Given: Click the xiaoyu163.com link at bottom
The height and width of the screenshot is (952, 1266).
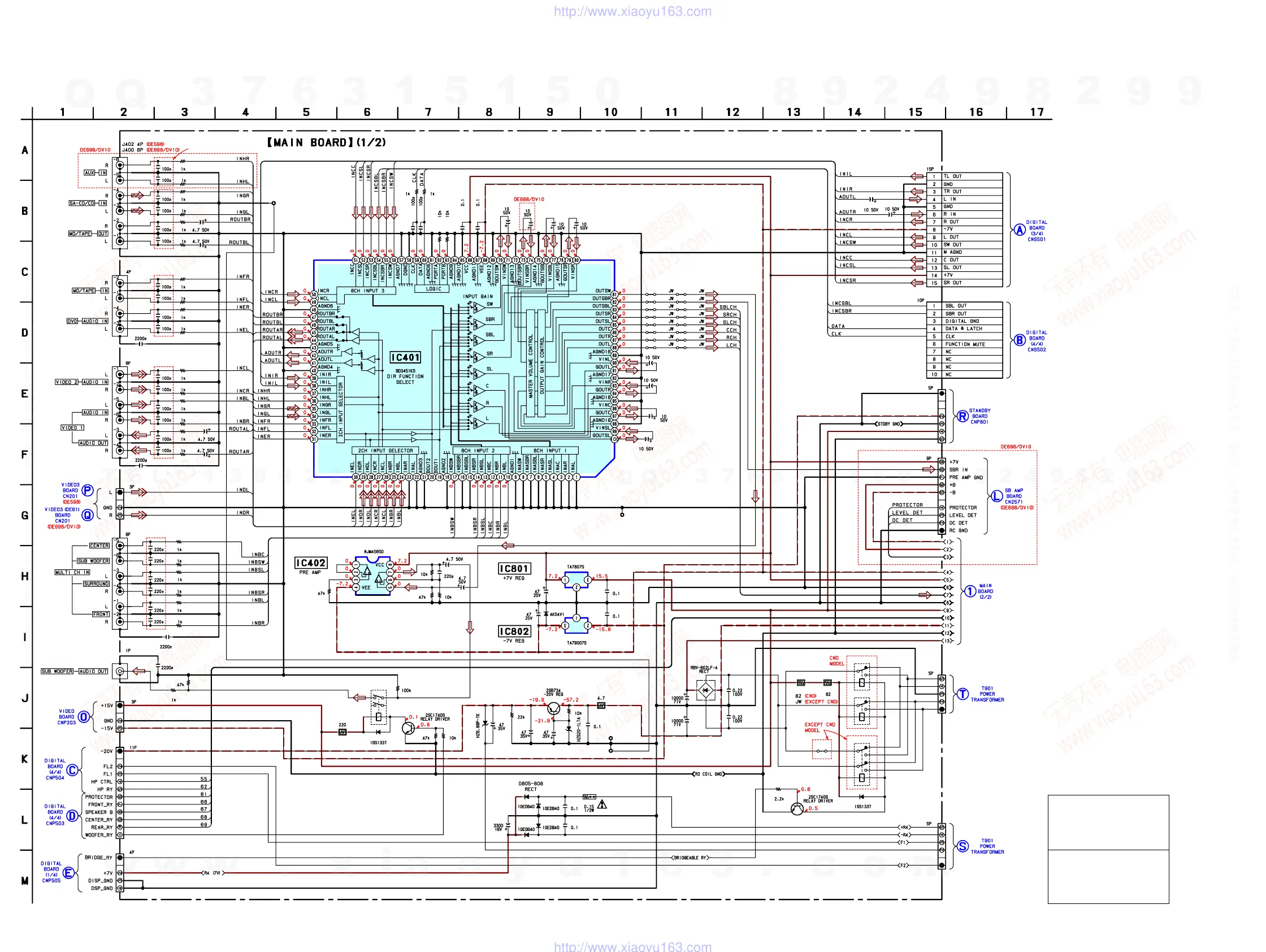Looking at the screenshot, I should 632,946.
